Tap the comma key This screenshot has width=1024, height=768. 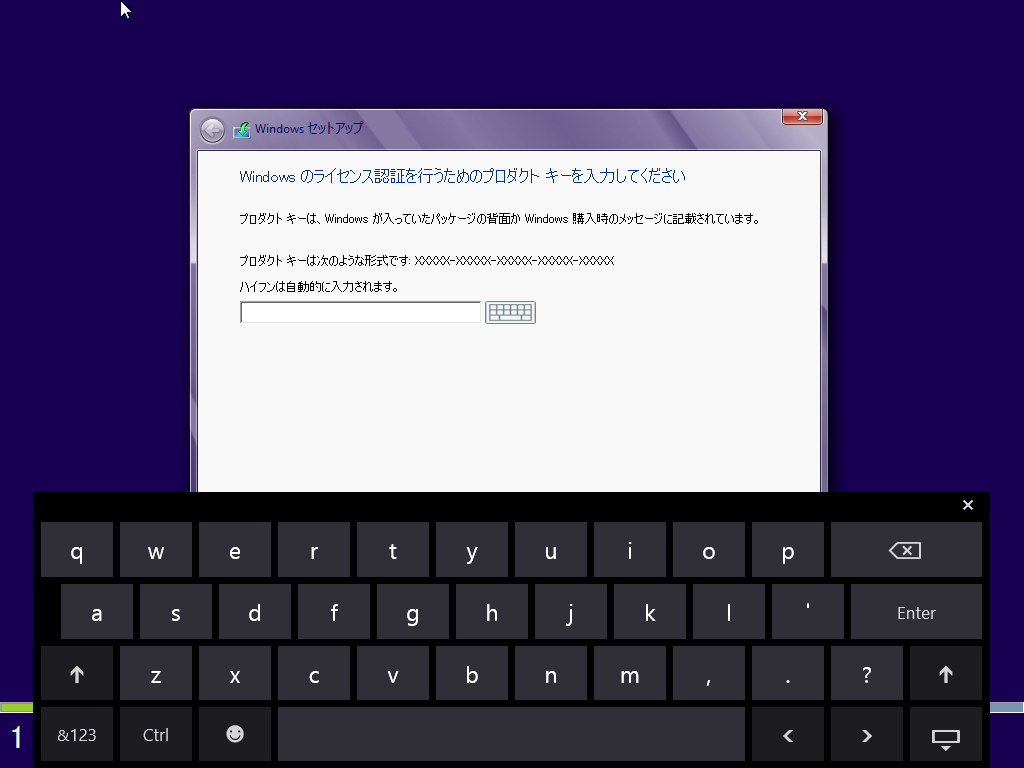pos(709,673)
